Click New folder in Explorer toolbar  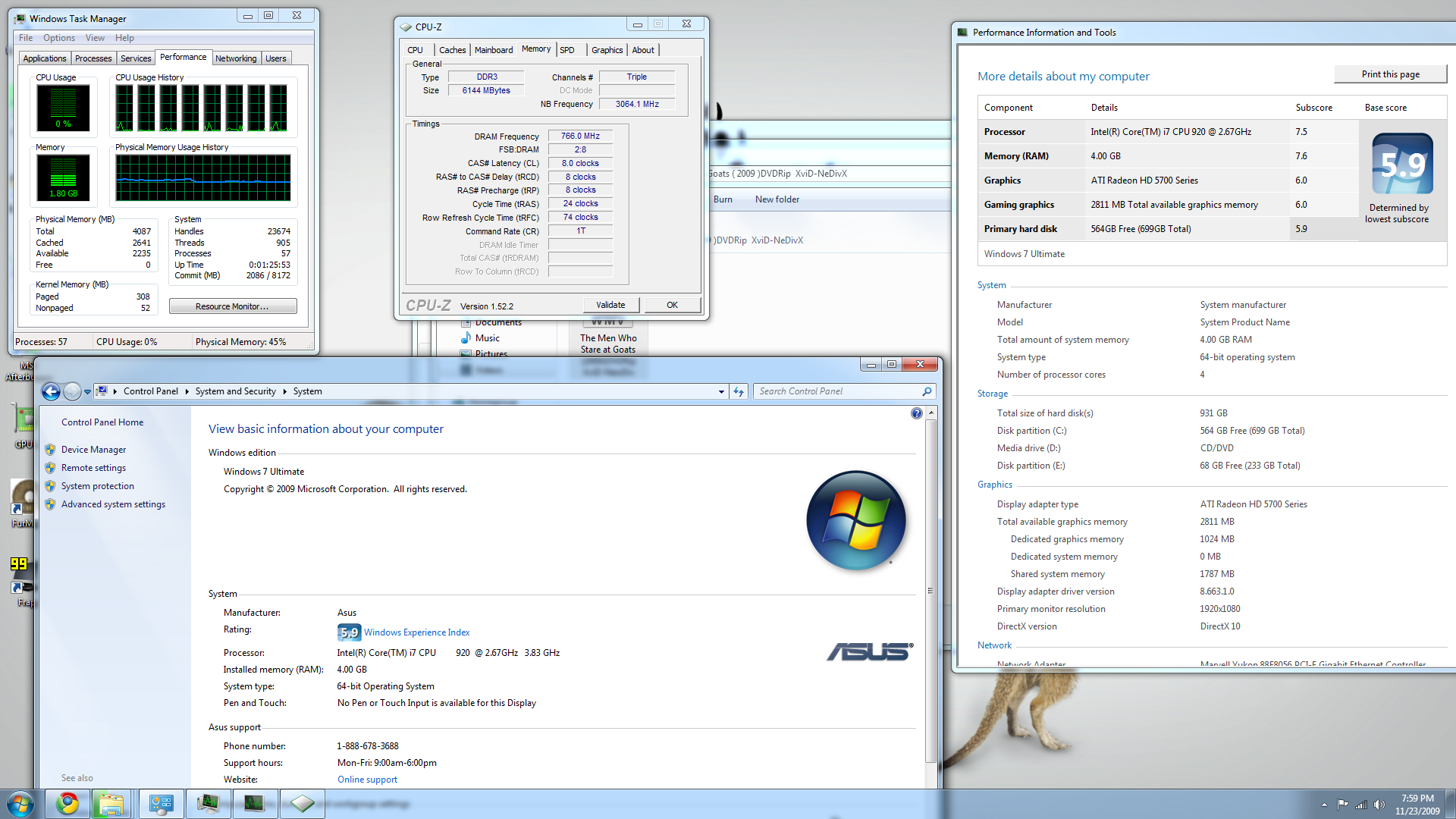click(777, 199)
